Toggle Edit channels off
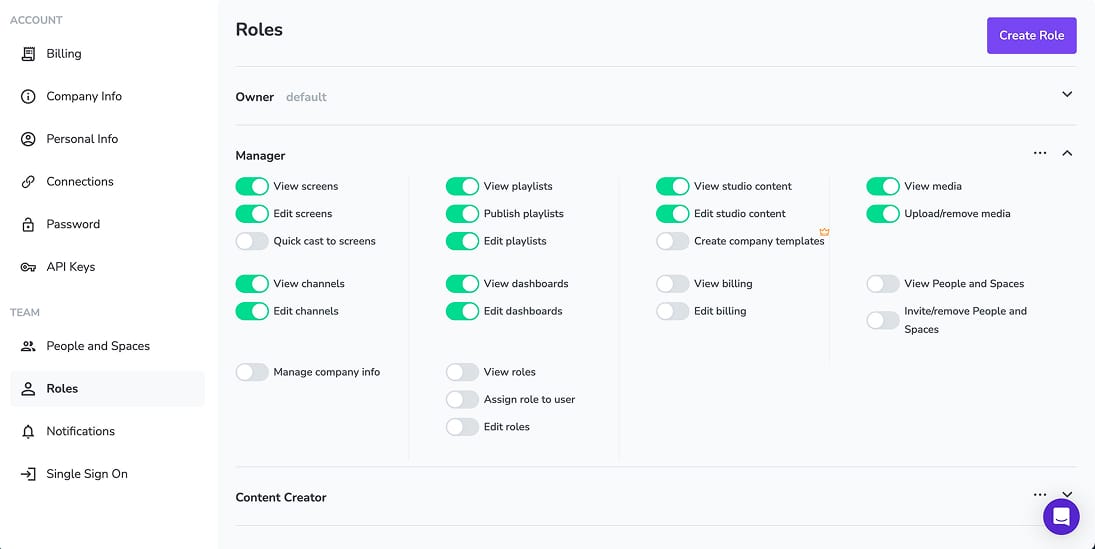This screenshot has height=549, width=1095. 252,311
